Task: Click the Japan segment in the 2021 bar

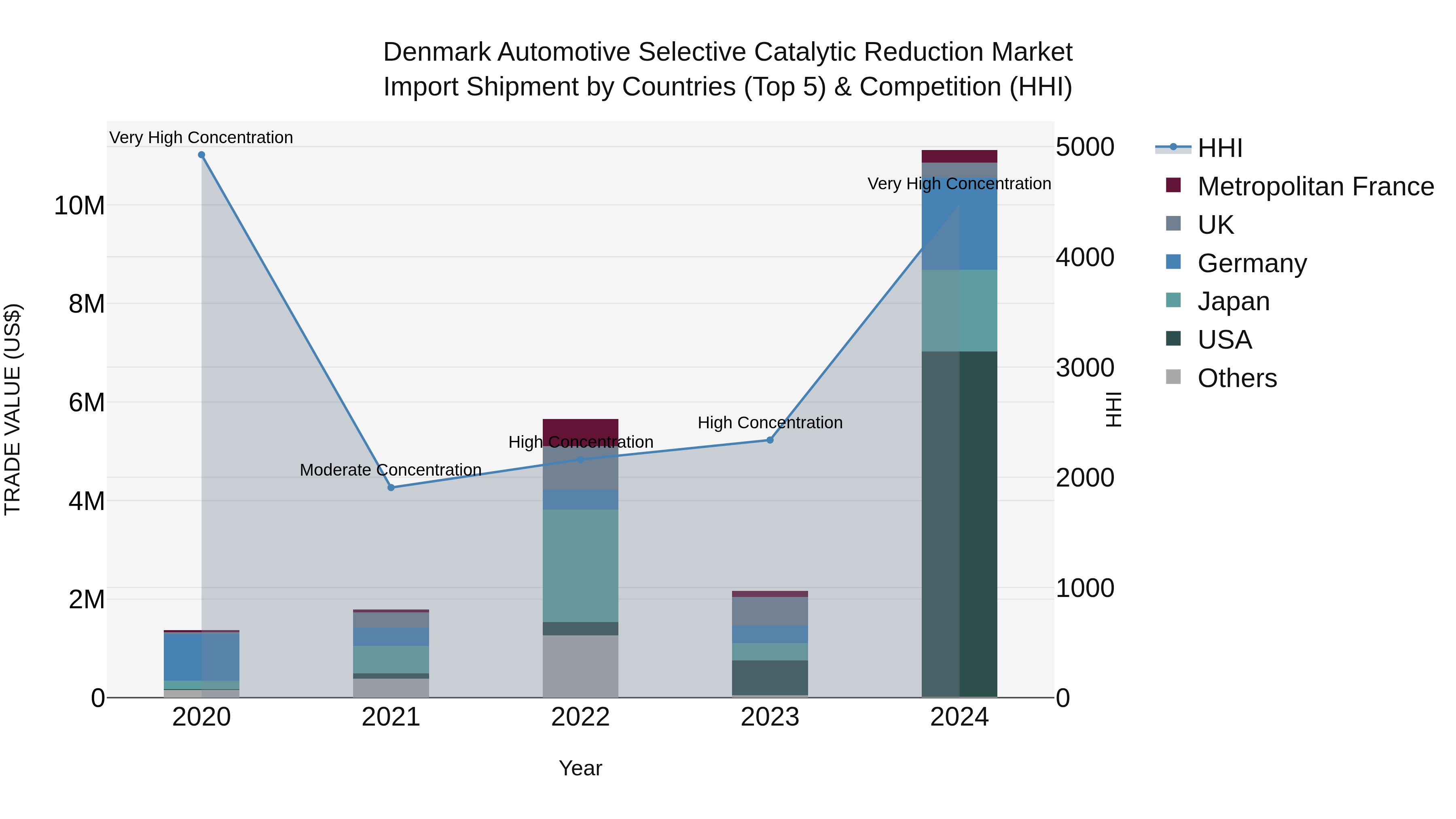Action: (391, 660)
